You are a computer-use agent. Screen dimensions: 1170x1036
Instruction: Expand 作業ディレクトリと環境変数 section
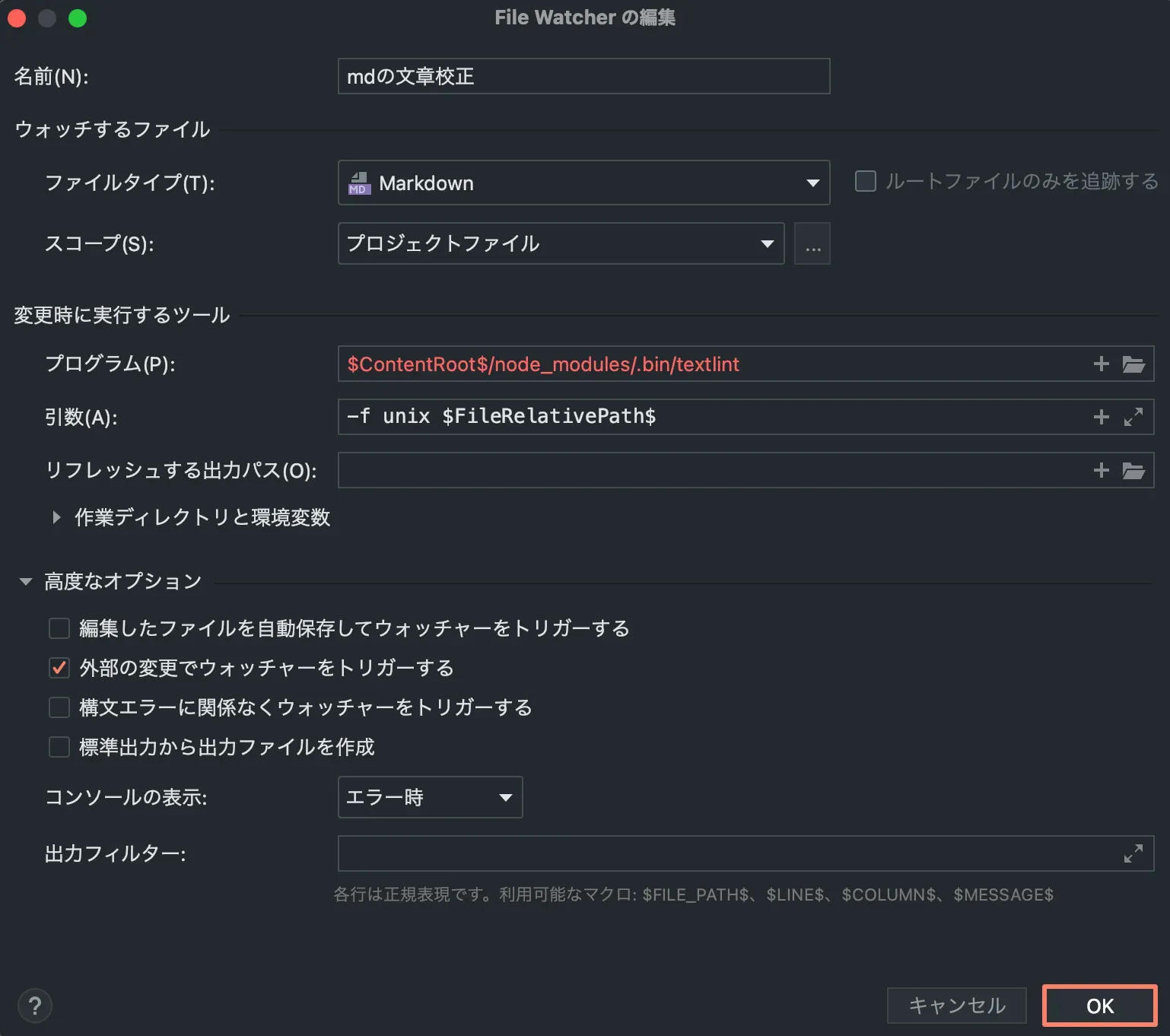[x=56, y=517]
